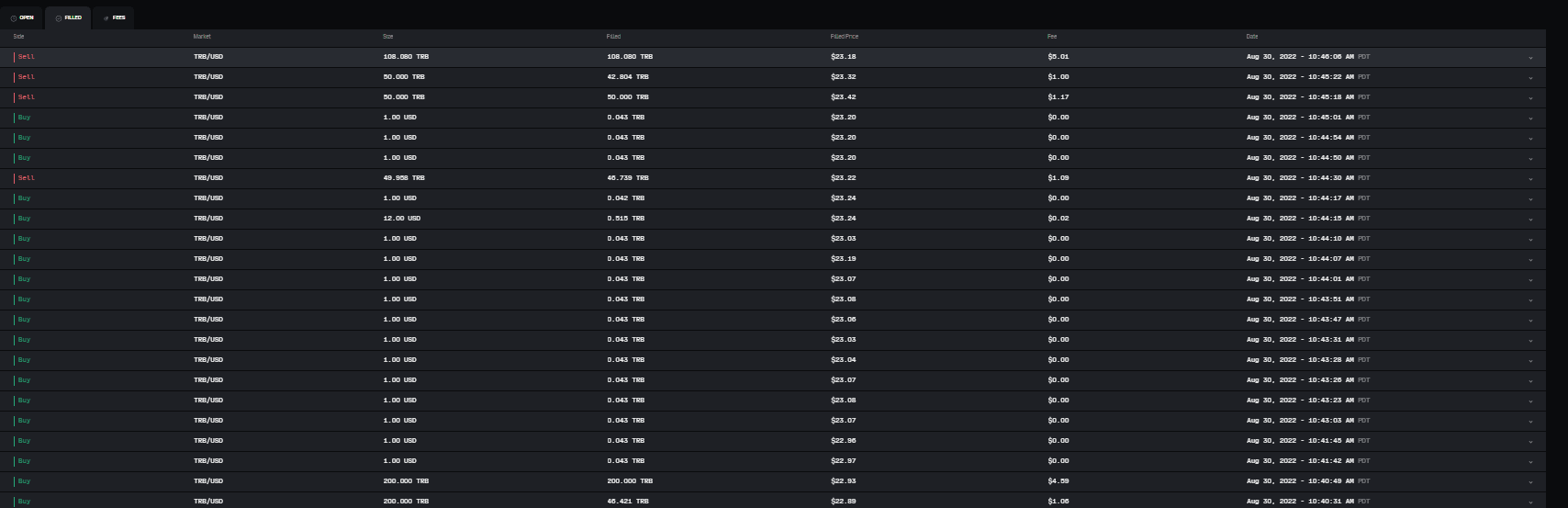Click the filled price $23.18
The height and width of the screenshot is (508, 1568).
tap(844, 57)
